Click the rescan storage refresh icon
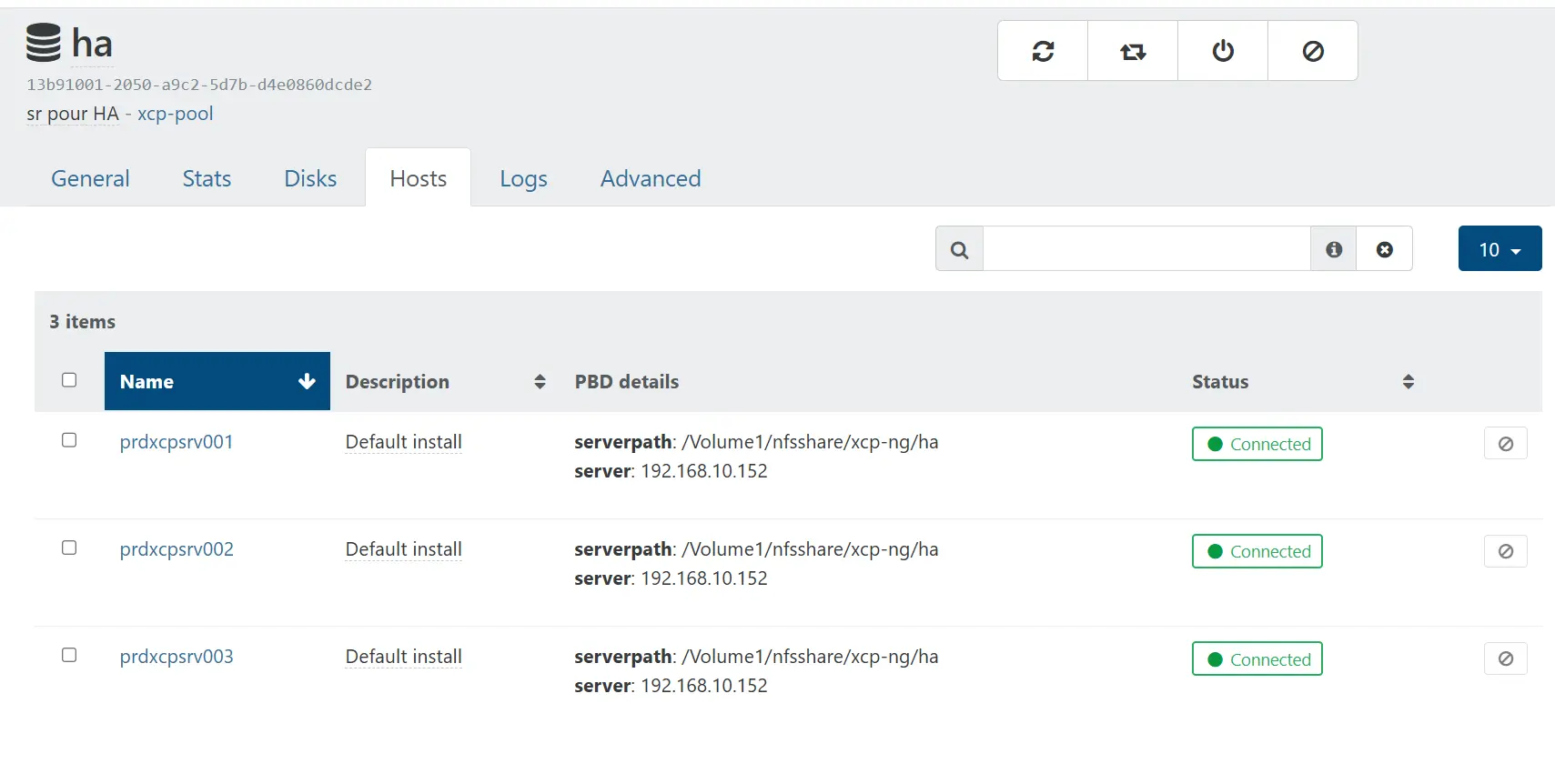Image resolution: width=1555 pixels, height=784 pixels. 1043,51
